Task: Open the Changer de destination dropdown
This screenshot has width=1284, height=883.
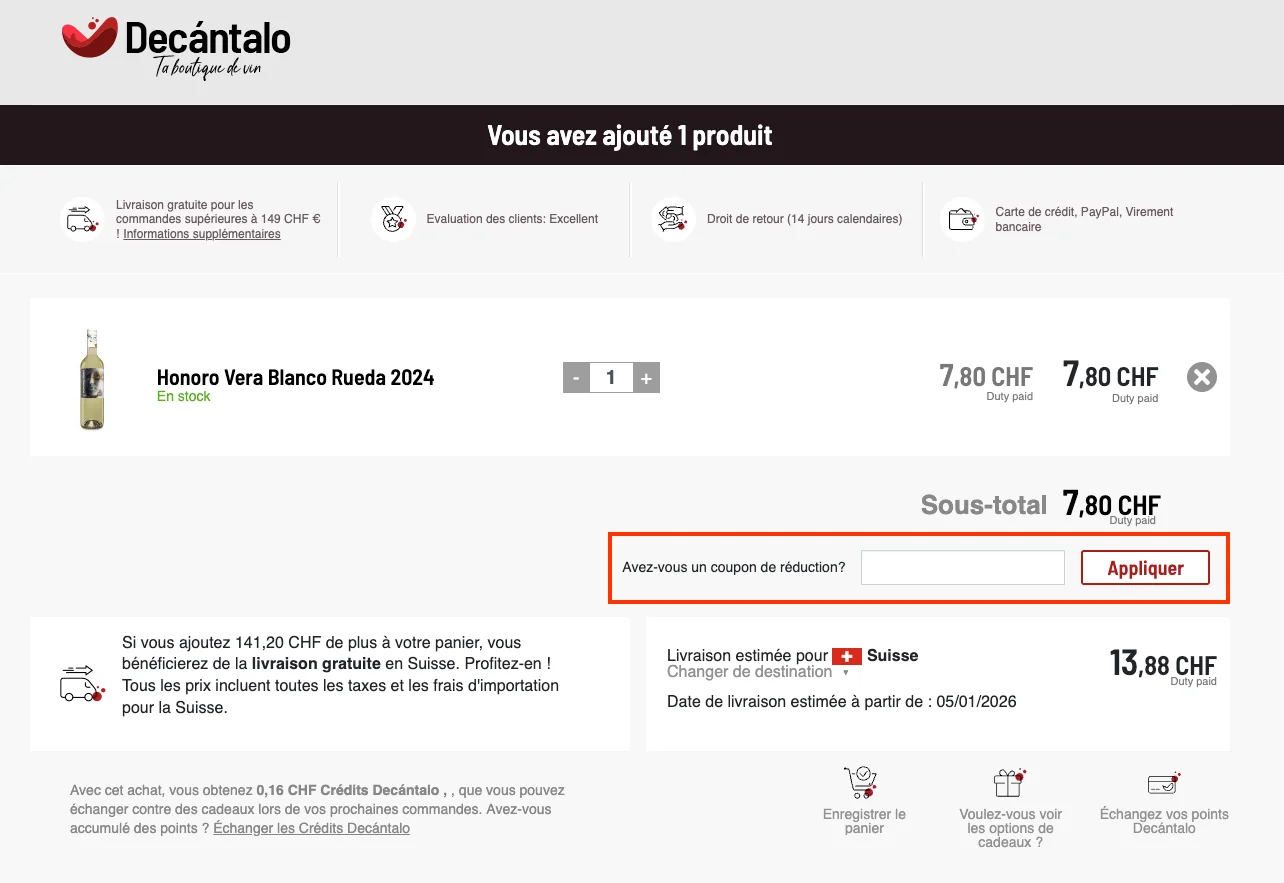Action: (x=748, y=672)
